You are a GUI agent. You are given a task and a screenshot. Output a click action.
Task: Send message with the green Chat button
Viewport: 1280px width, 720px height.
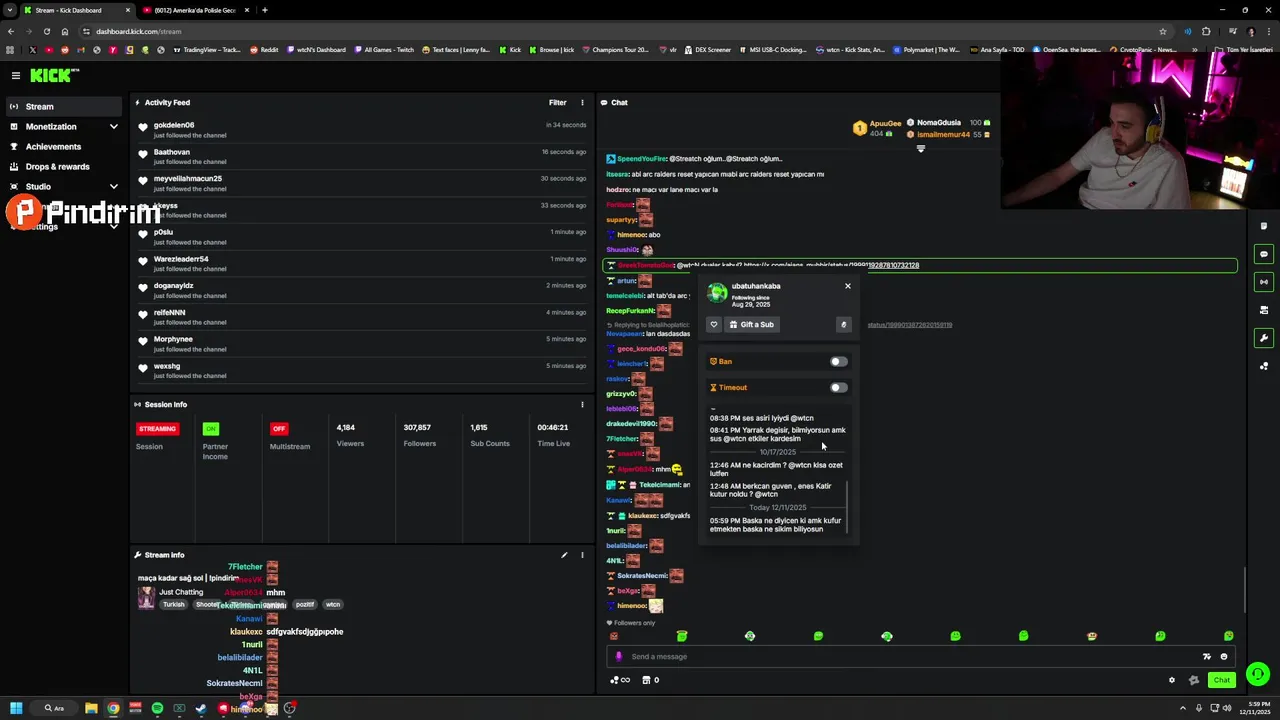tap(1222, 680)
